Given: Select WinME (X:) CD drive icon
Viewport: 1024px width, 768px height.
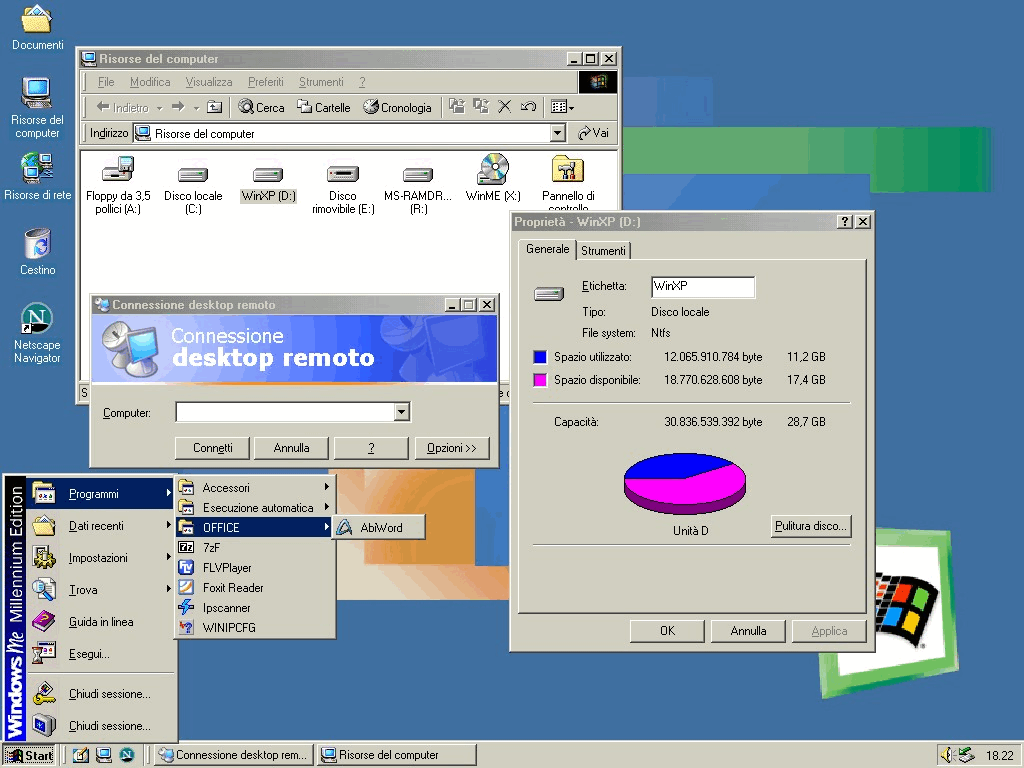Looking at the screenshot, I should [x=493, y=178].
